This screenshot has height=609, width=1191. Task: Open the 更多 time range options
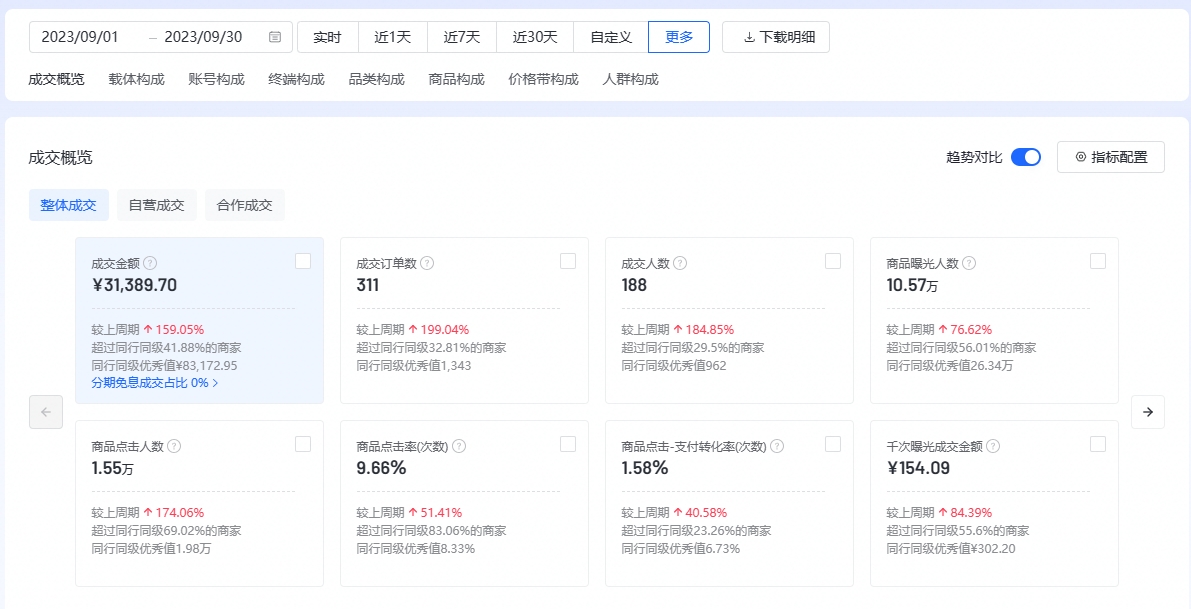click(x=679, y=37)
